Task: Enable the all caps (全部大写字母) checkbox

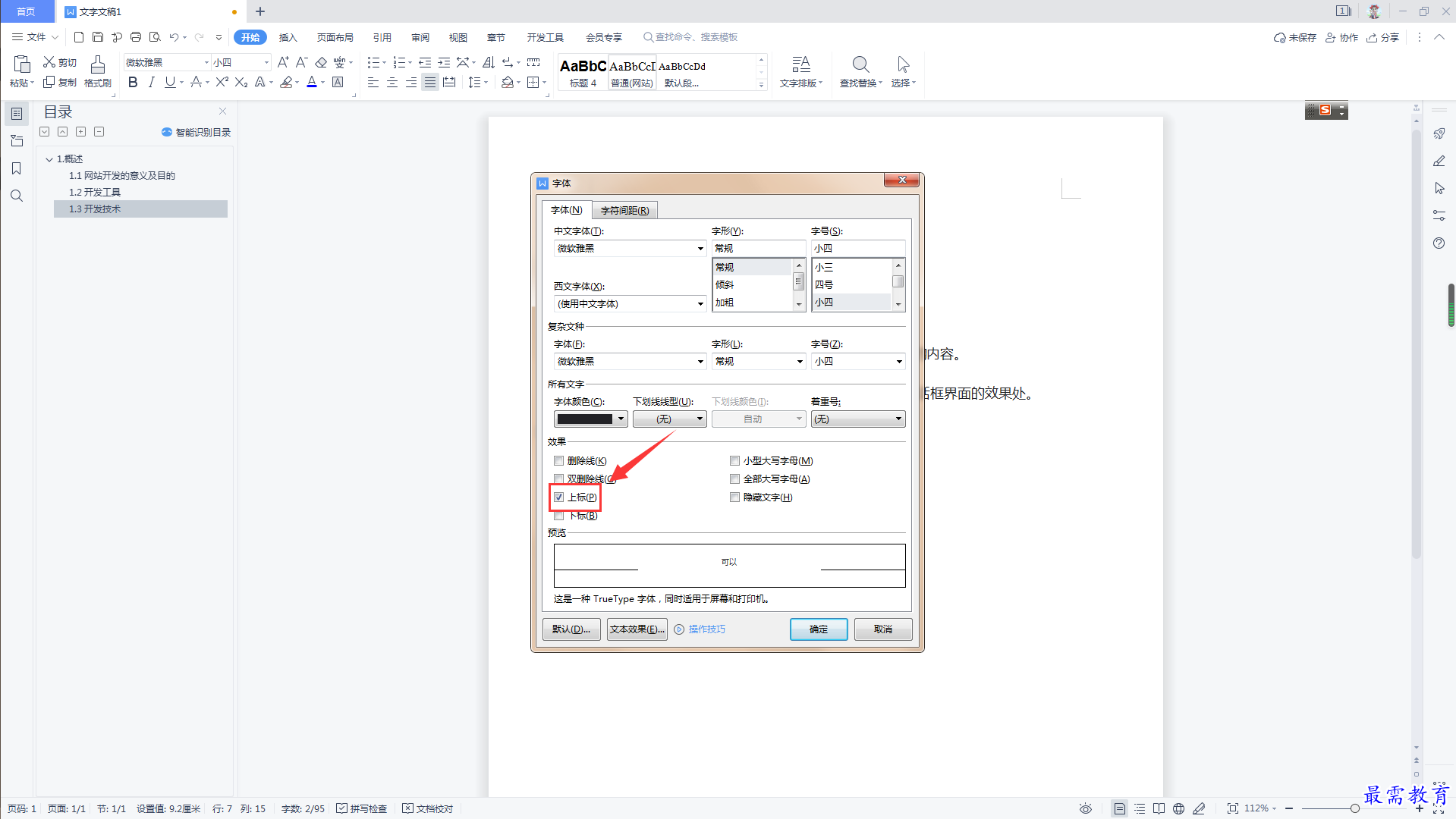Action: pos(734,479)
